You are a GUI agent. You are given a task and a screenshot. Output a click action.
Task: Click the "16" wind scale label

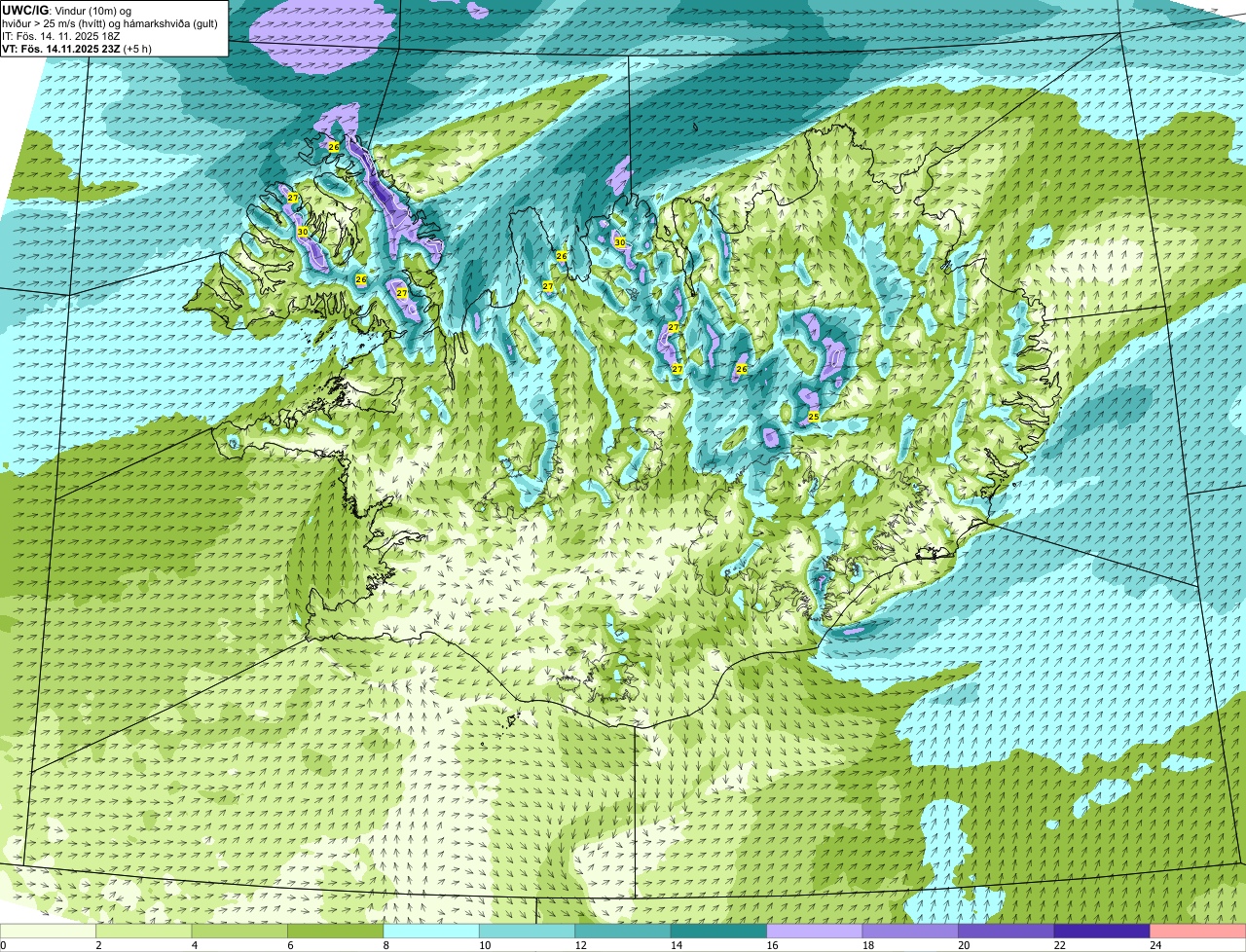pos(772,945)
